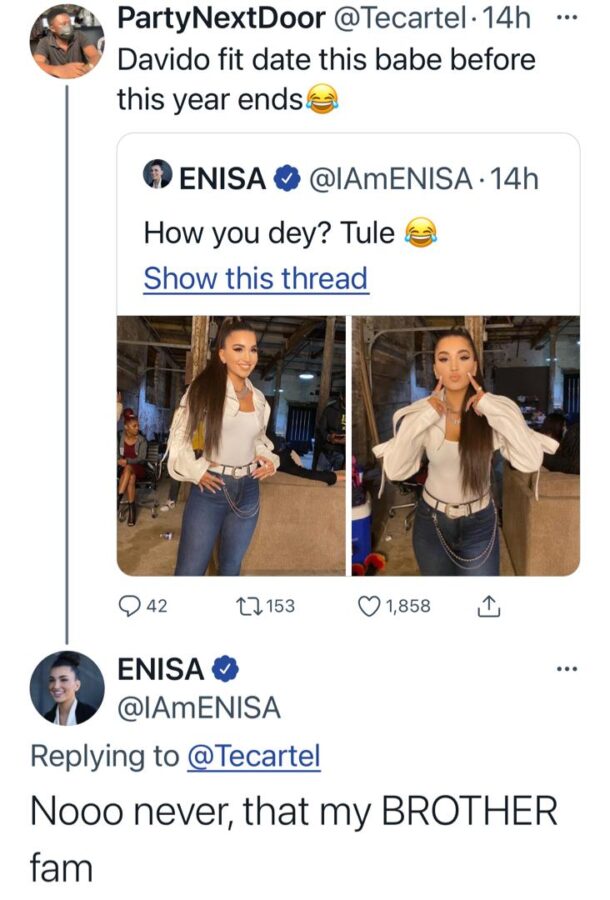Click the @IAmENISA handle under reply name
This screenshot has width=610, height=900.
pos(199,708)
